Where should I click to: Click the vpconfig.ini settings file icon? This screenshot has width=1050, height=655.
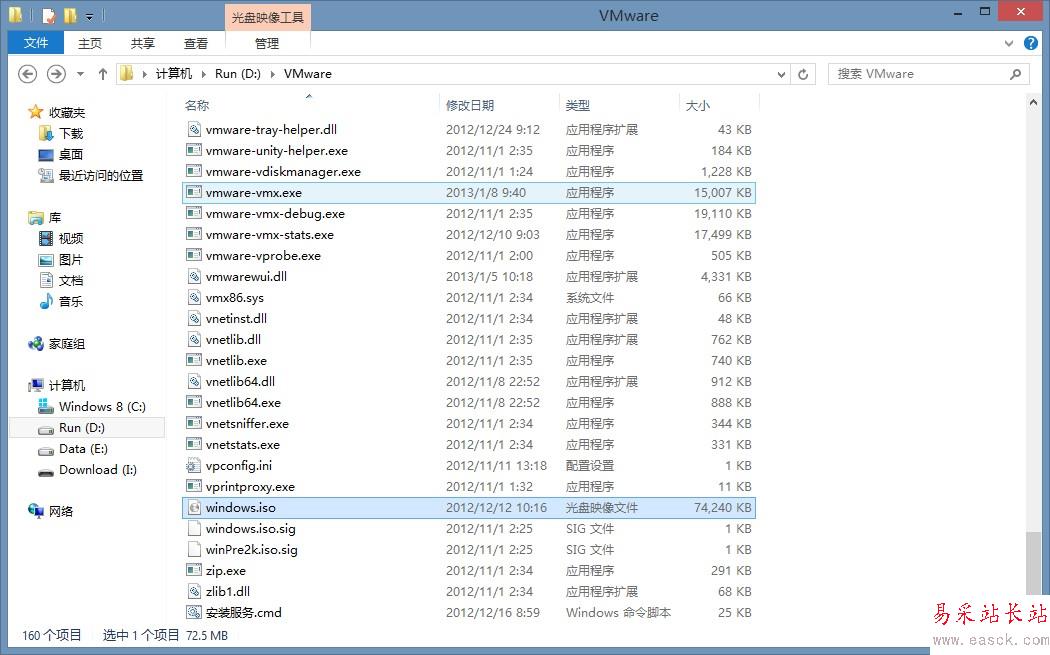point(194,465)
